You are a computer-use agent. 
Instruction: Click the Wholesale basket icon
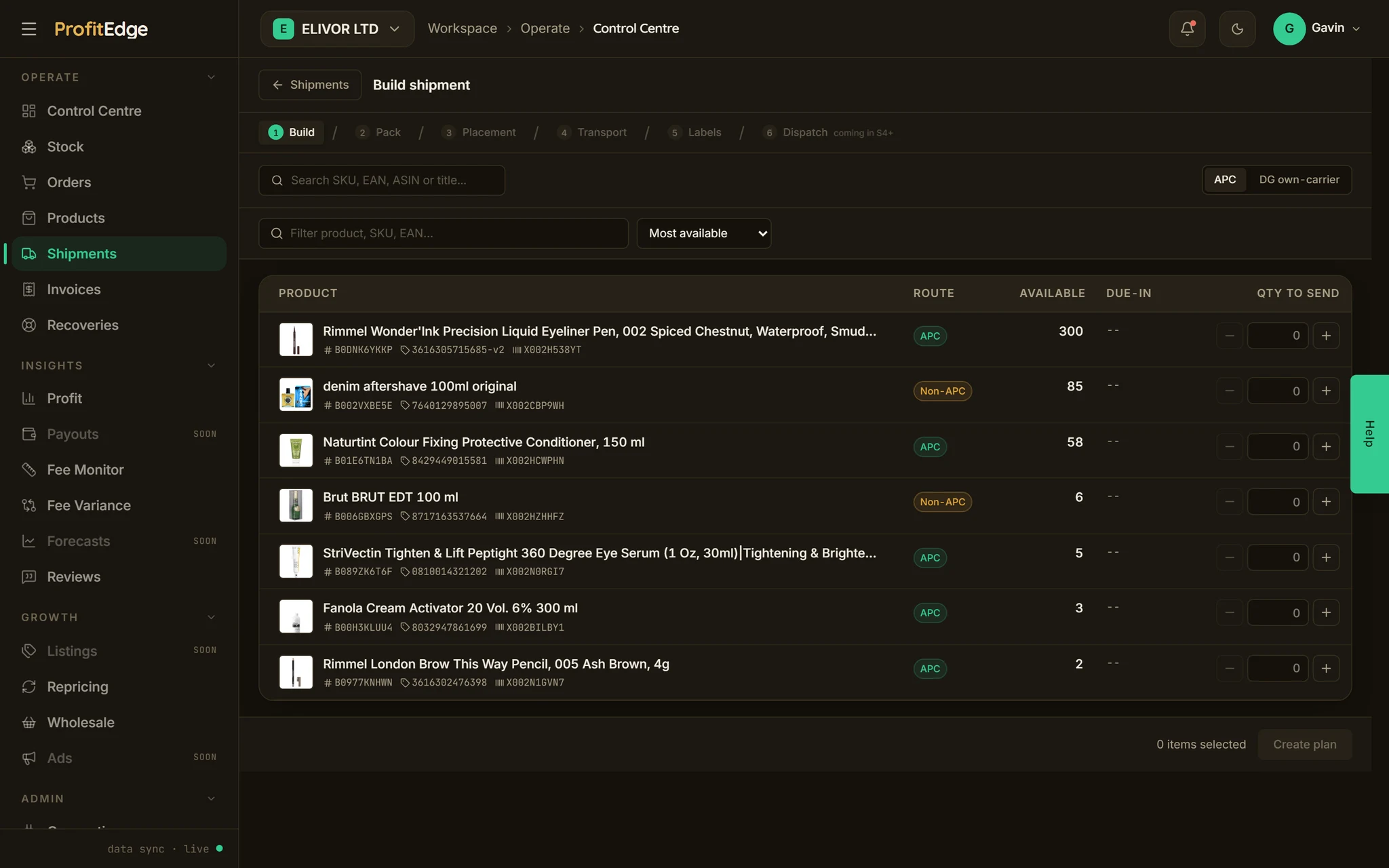tap(28, 722)
